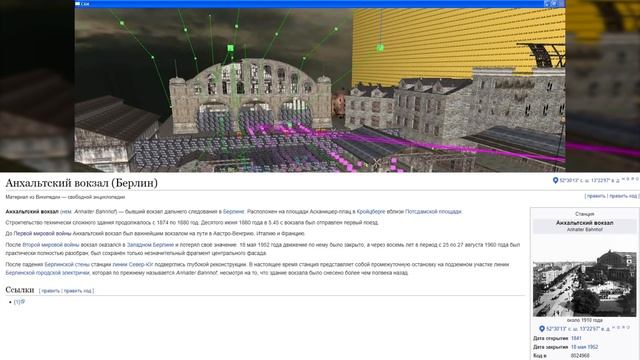Follow the 'Первой мировой войны' link
The height and width of the screenshot is (360, 640).
42,233
